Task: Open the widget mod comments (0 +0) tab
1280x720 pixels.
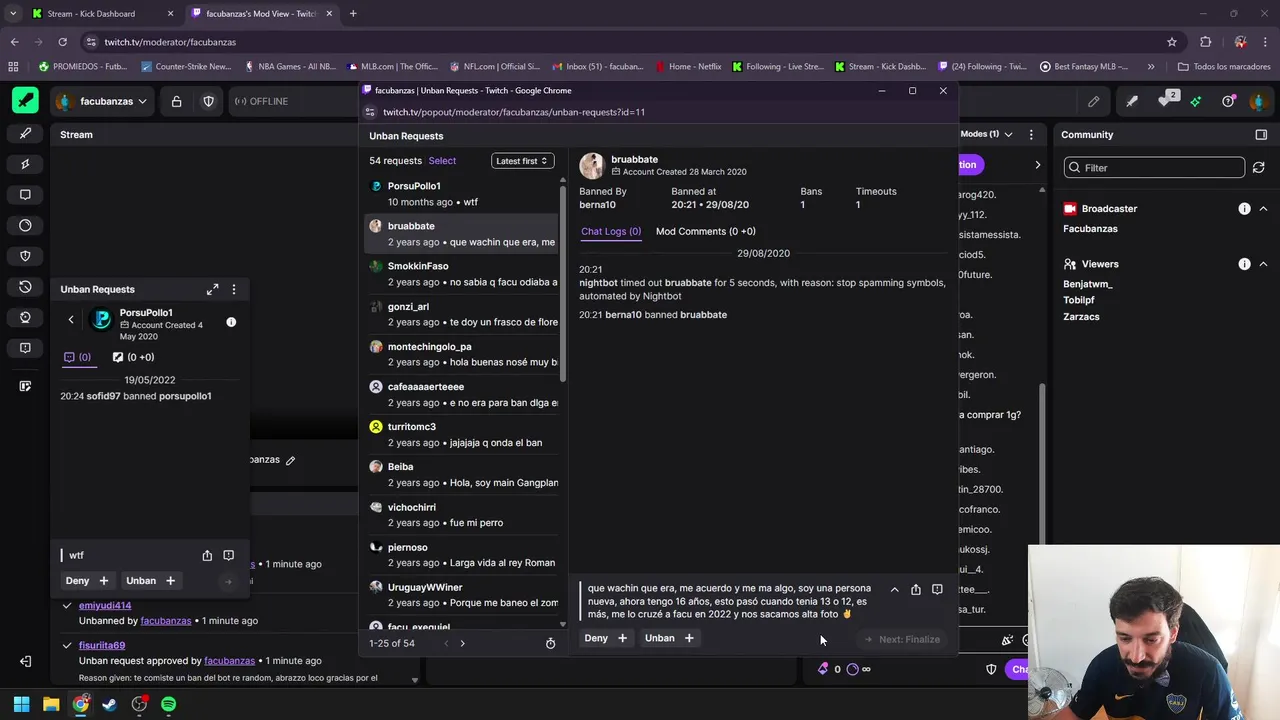Action: [133, 357]
